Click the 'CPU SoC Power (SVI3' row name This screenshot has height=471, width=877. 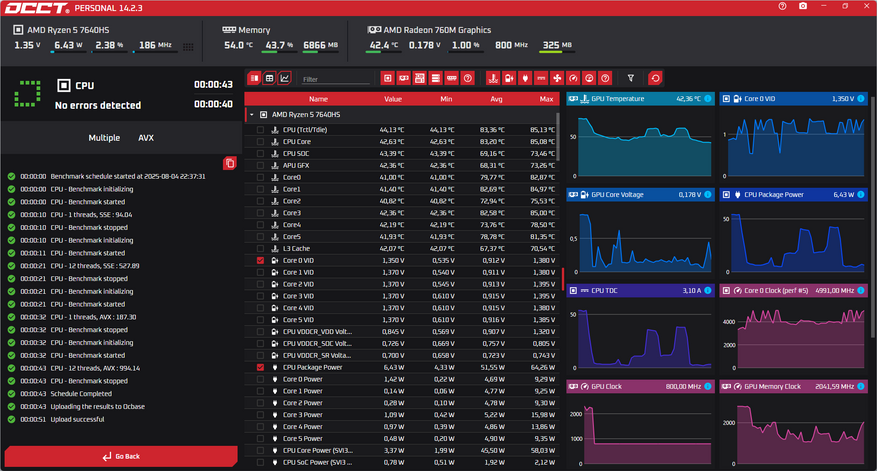(x=317, y=463)
